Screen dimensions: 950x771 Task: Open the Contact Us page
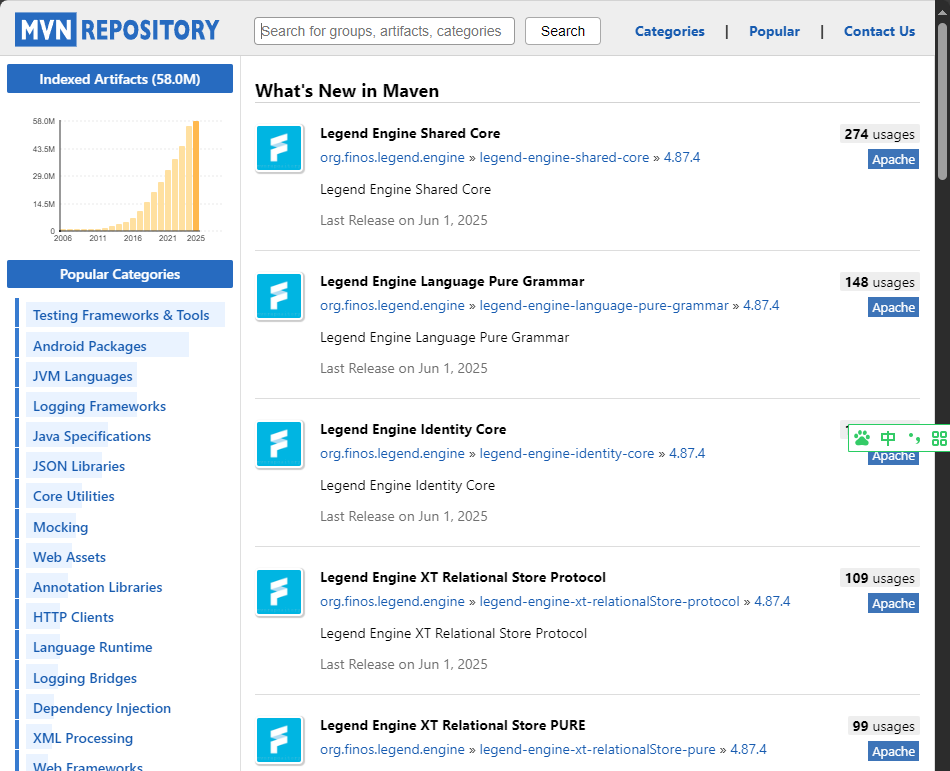879,31
